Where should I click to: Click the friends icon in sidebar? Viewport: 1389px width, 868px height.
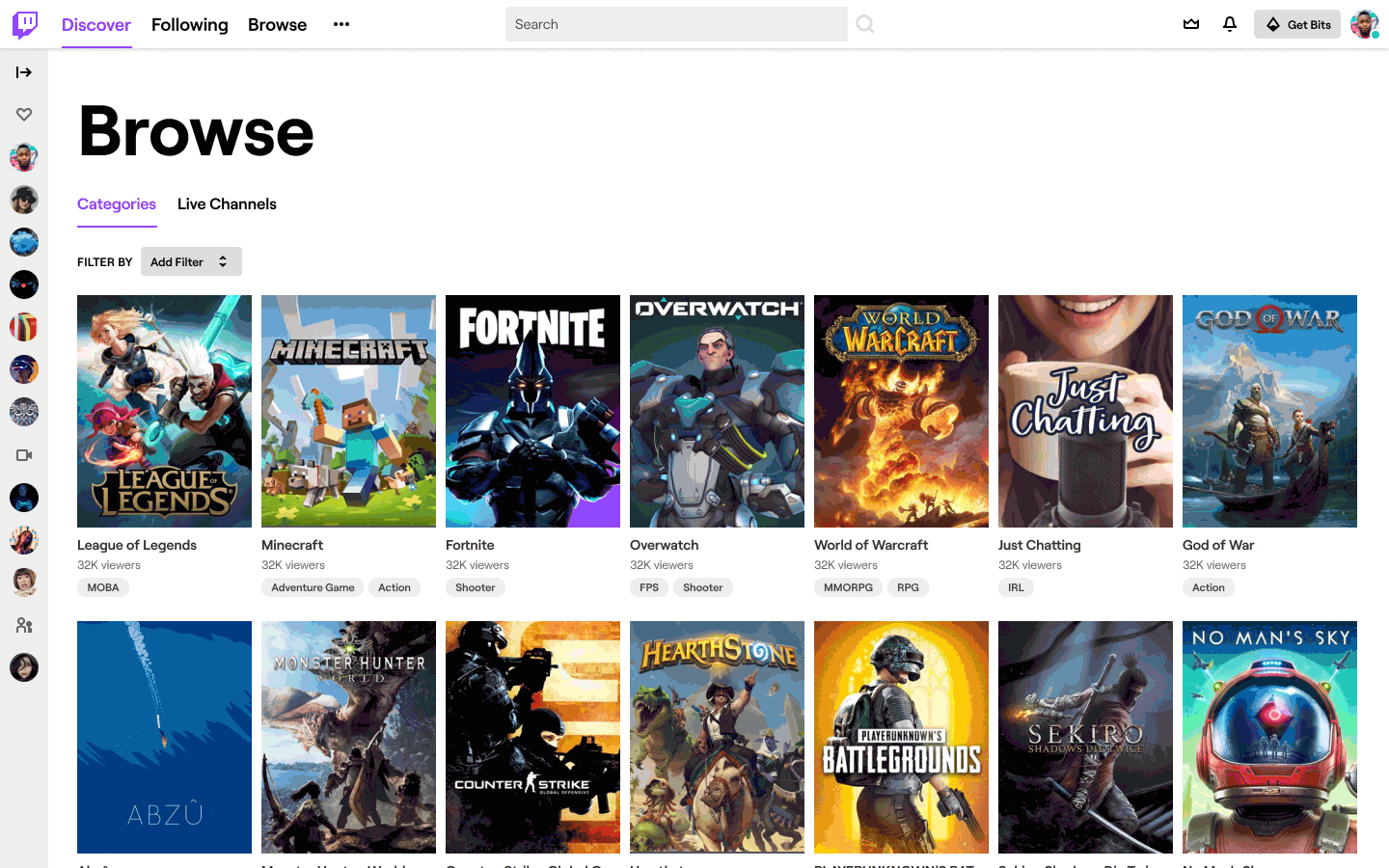(24, 625)
